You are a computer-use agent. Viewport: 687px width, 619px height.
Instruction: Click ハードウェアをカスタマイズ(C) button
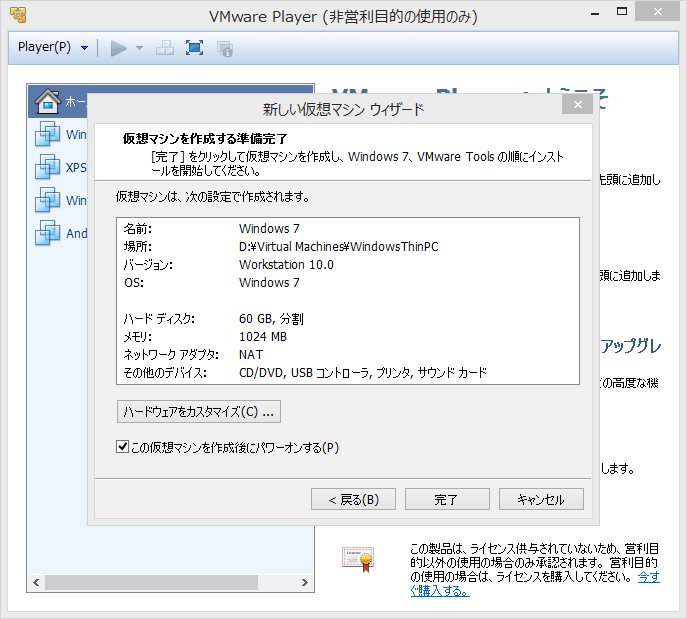[x=198, y=411]
